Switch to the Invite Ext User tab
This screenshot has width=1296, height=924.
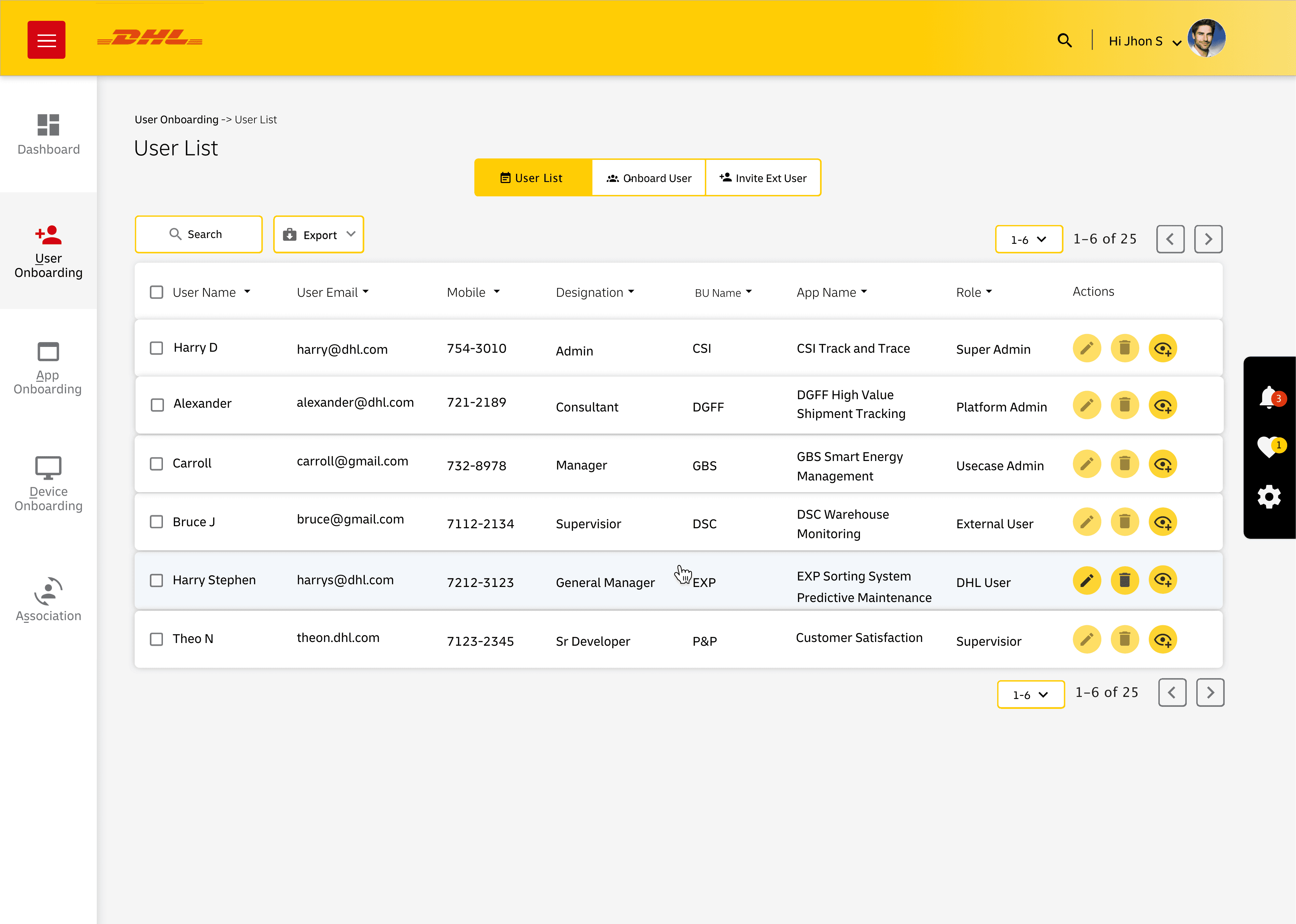[763, 178]
